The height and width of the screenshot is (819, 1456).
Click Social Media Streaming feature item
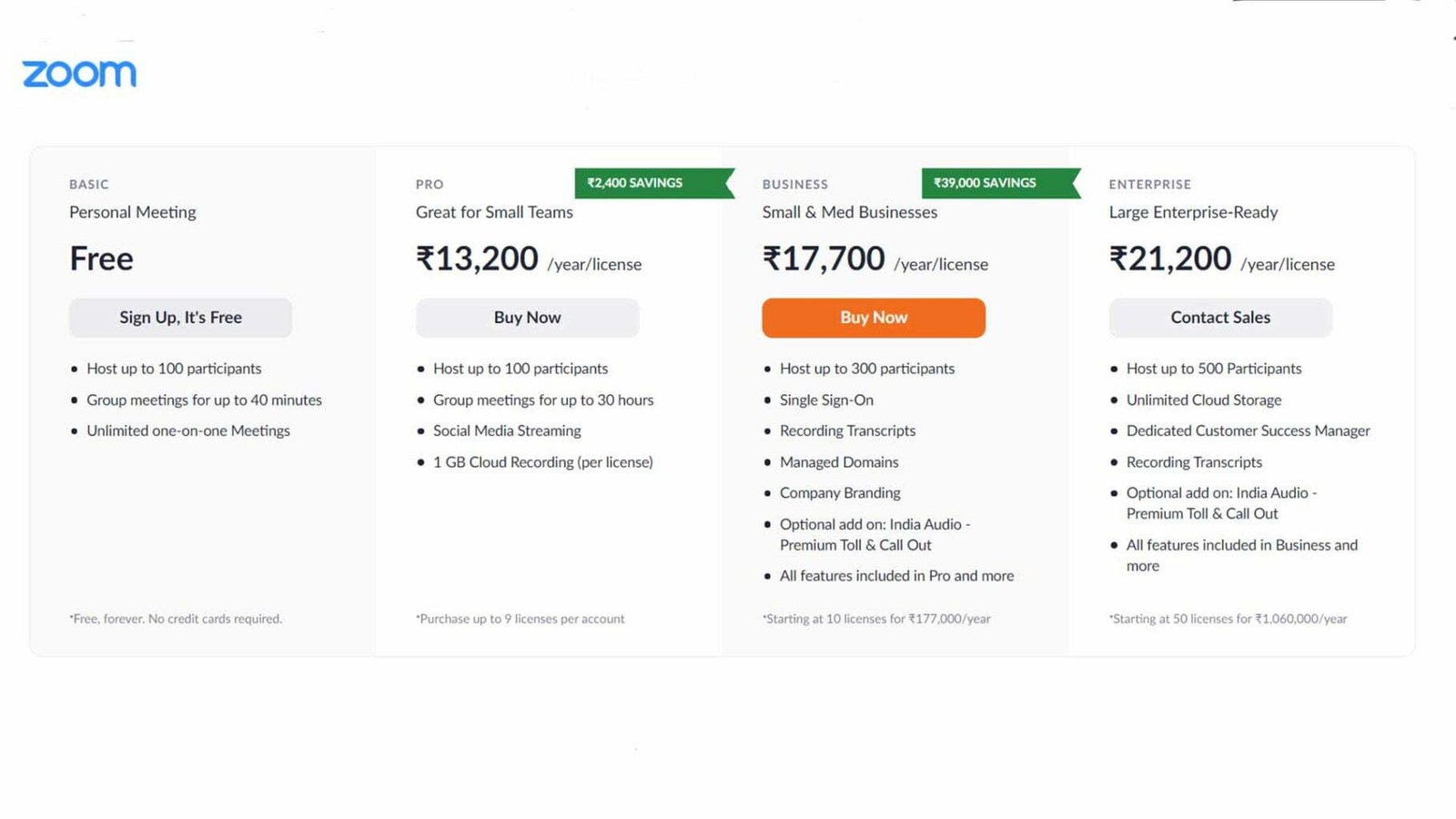tap(507, 431)
